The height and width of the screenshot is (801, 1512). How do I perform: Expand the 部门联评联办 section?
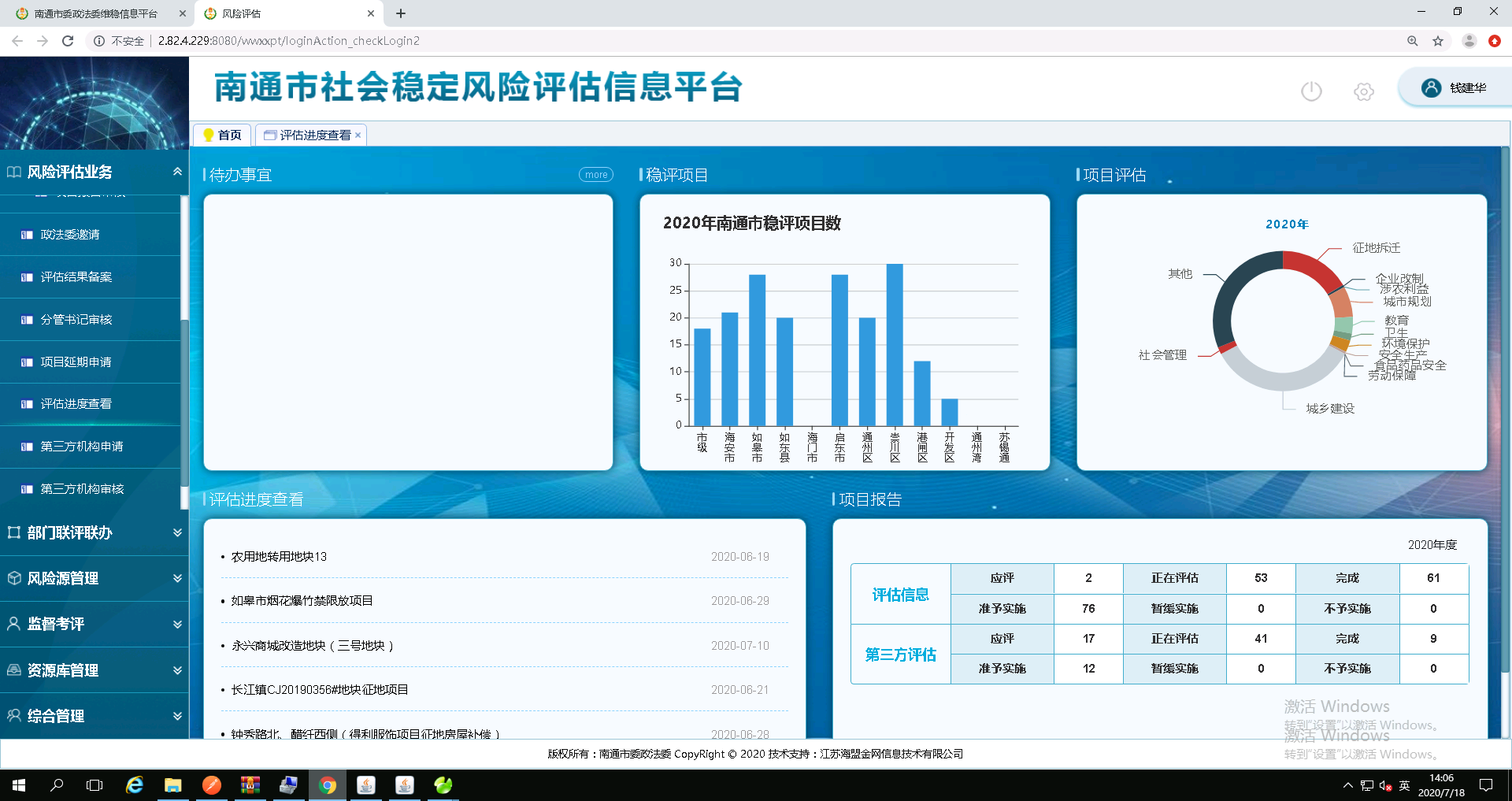pyautogui.click(x=176, y=532)
